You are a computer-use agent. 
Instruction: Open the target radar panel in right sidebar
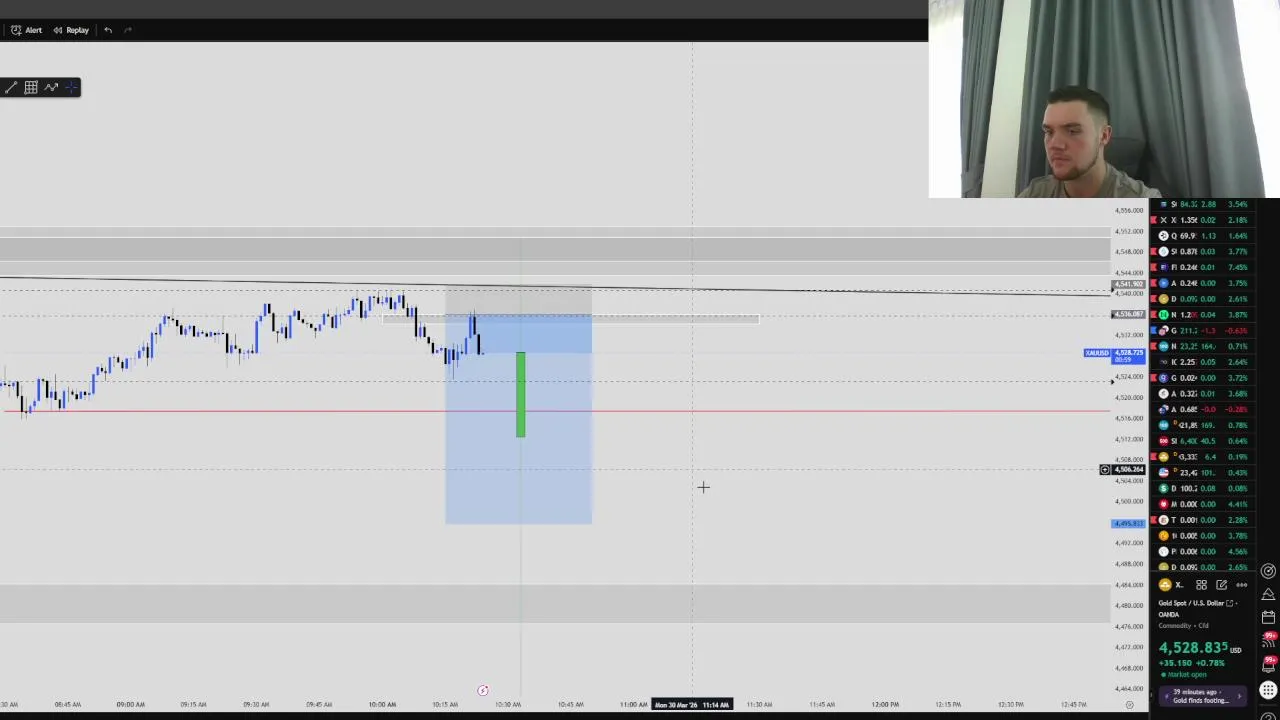click(1268, 571)
